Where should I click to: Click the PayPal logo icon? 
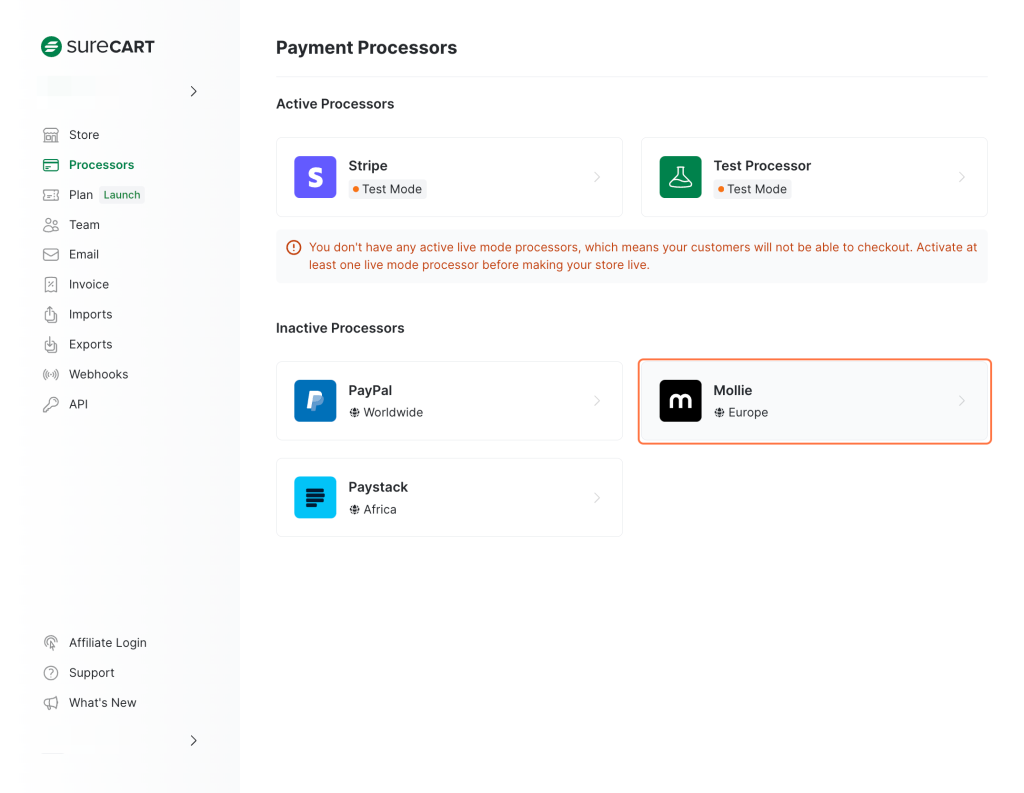point(315,401)
